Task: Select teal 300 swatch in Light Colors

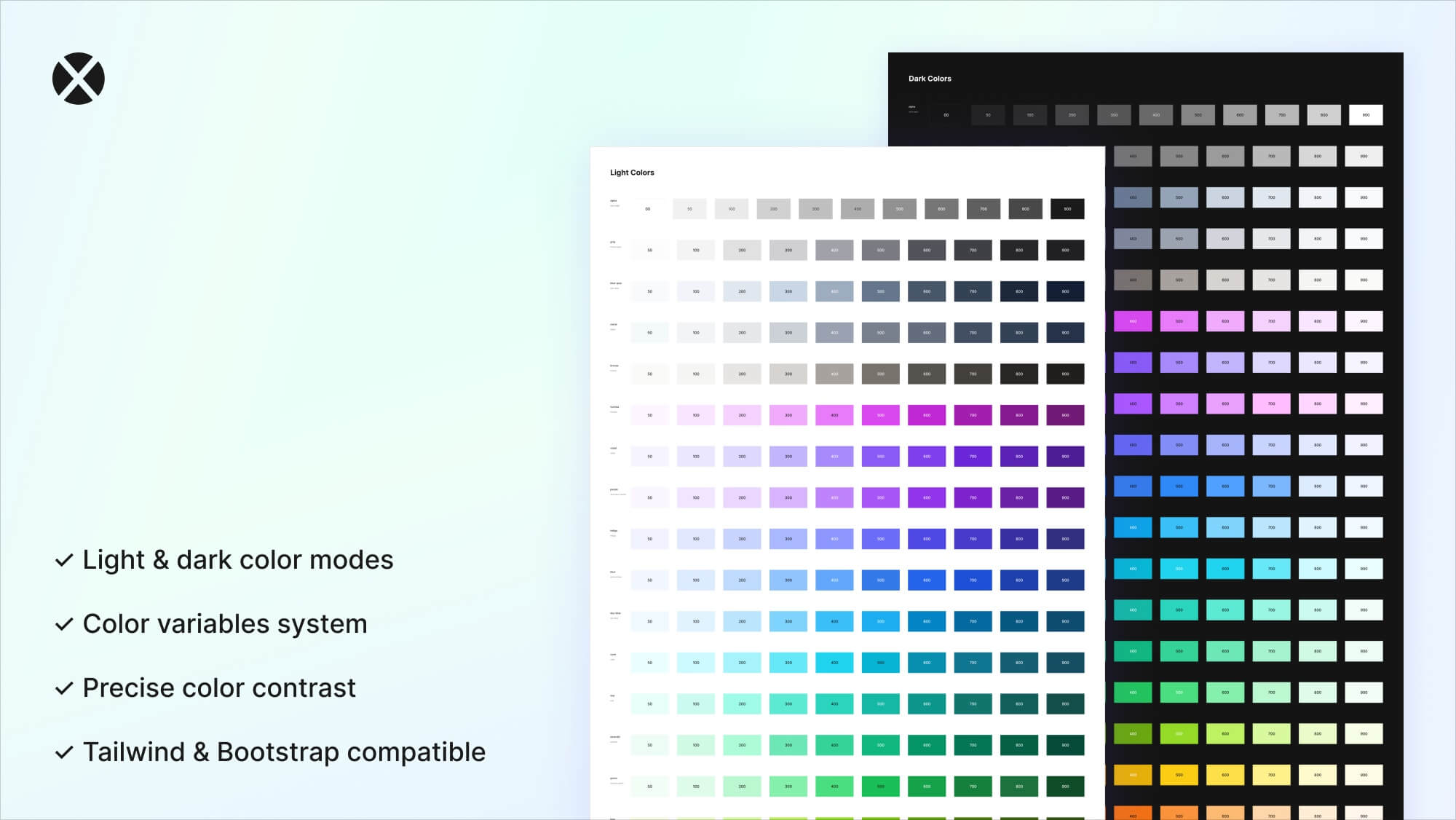Action: [788, 704]
